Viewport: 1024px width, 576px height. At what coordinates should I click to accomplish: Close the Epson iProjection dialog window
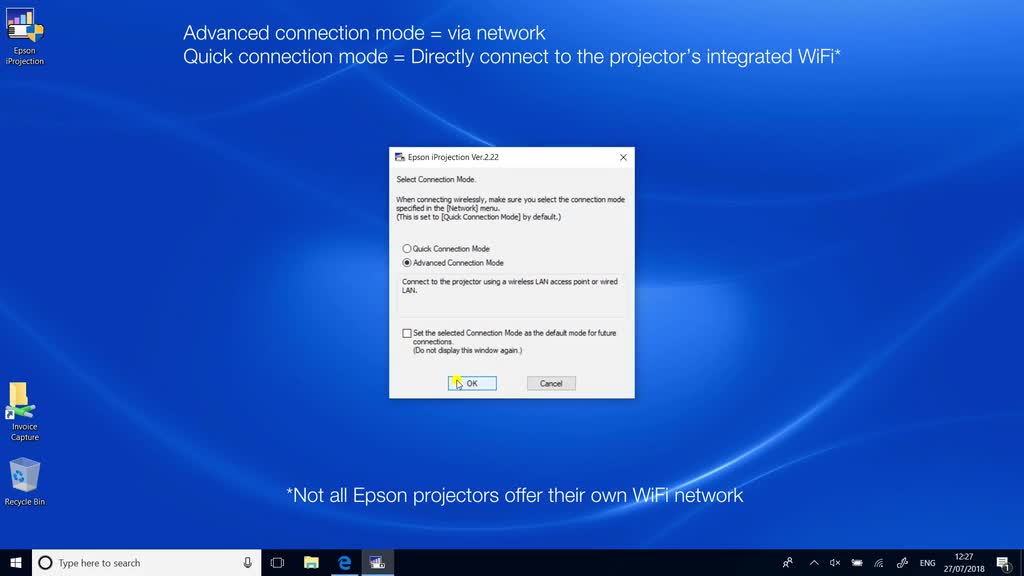[623, 157]
